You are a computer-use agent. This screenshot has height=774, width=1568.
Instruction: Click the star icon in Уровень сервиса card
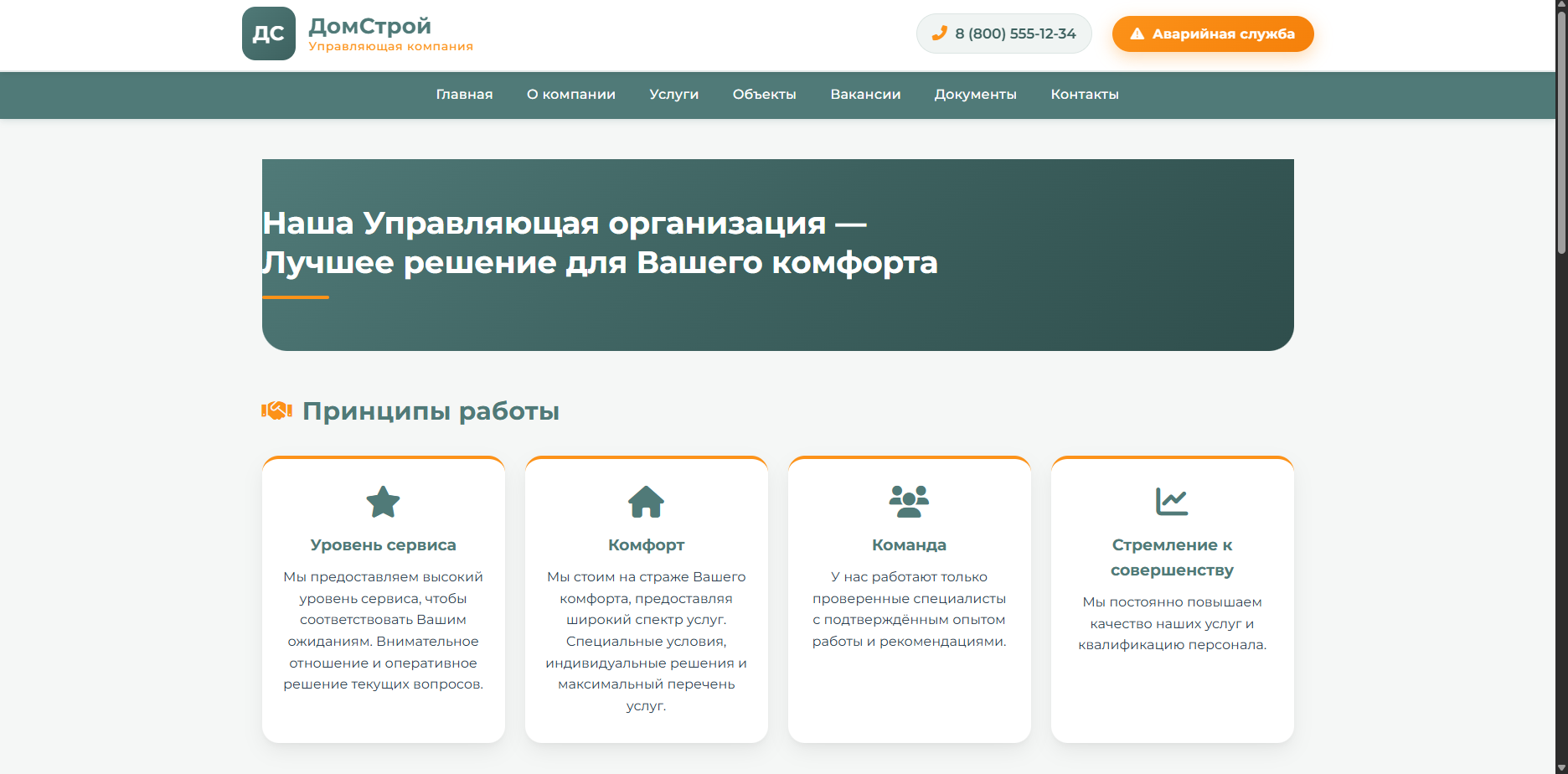(x=384, y=502)
